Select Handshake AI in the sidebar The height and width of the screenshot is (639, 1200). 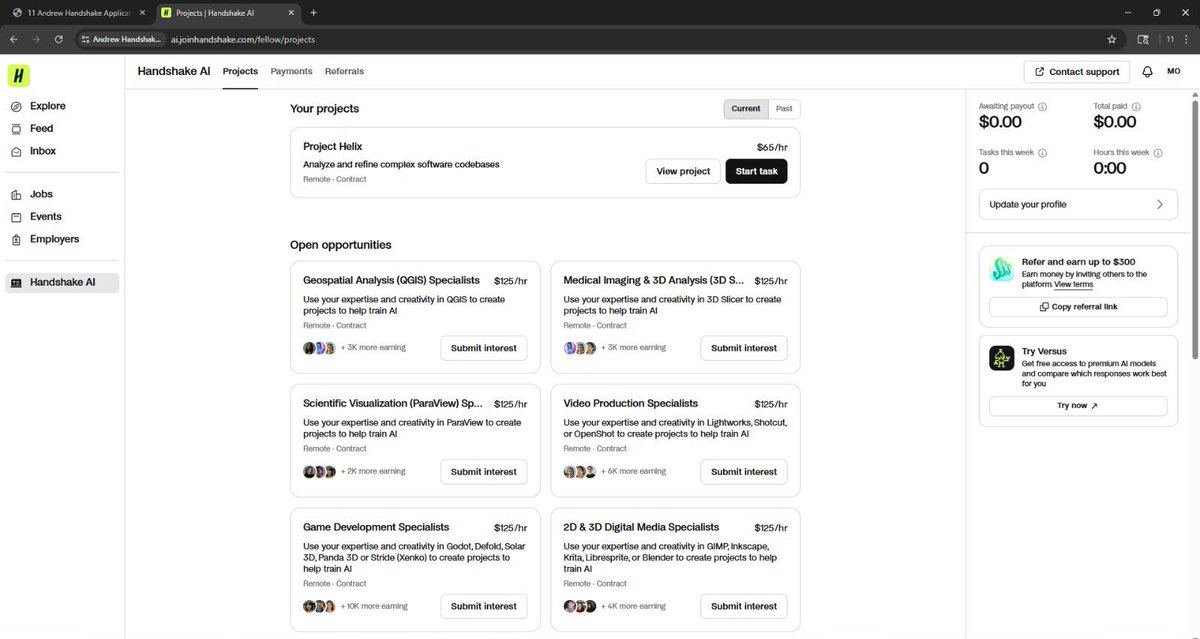pyautogui.click(x=62, y=283)
